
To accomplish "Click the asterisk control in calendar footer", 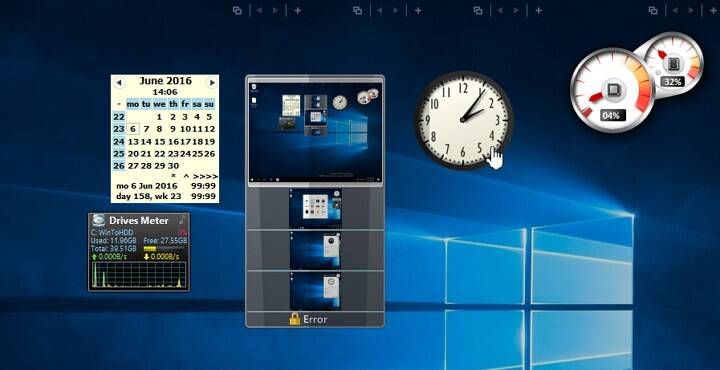I will tap(173, 176).
